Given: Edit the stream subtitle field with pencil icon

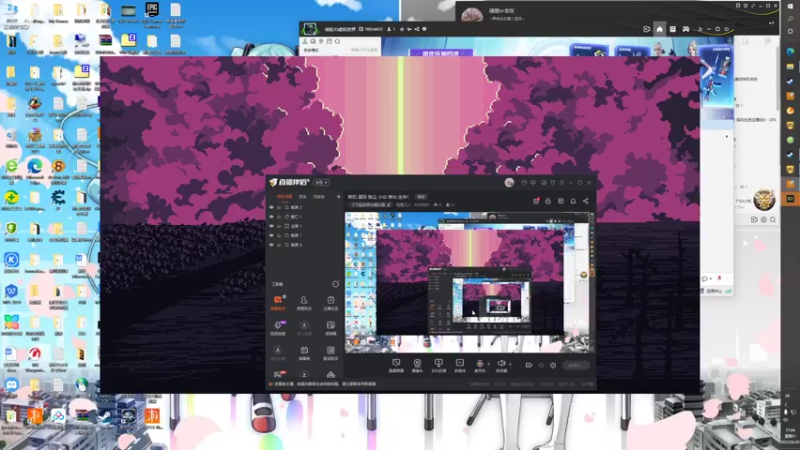Looking at the screenshot, I should 370,205.
